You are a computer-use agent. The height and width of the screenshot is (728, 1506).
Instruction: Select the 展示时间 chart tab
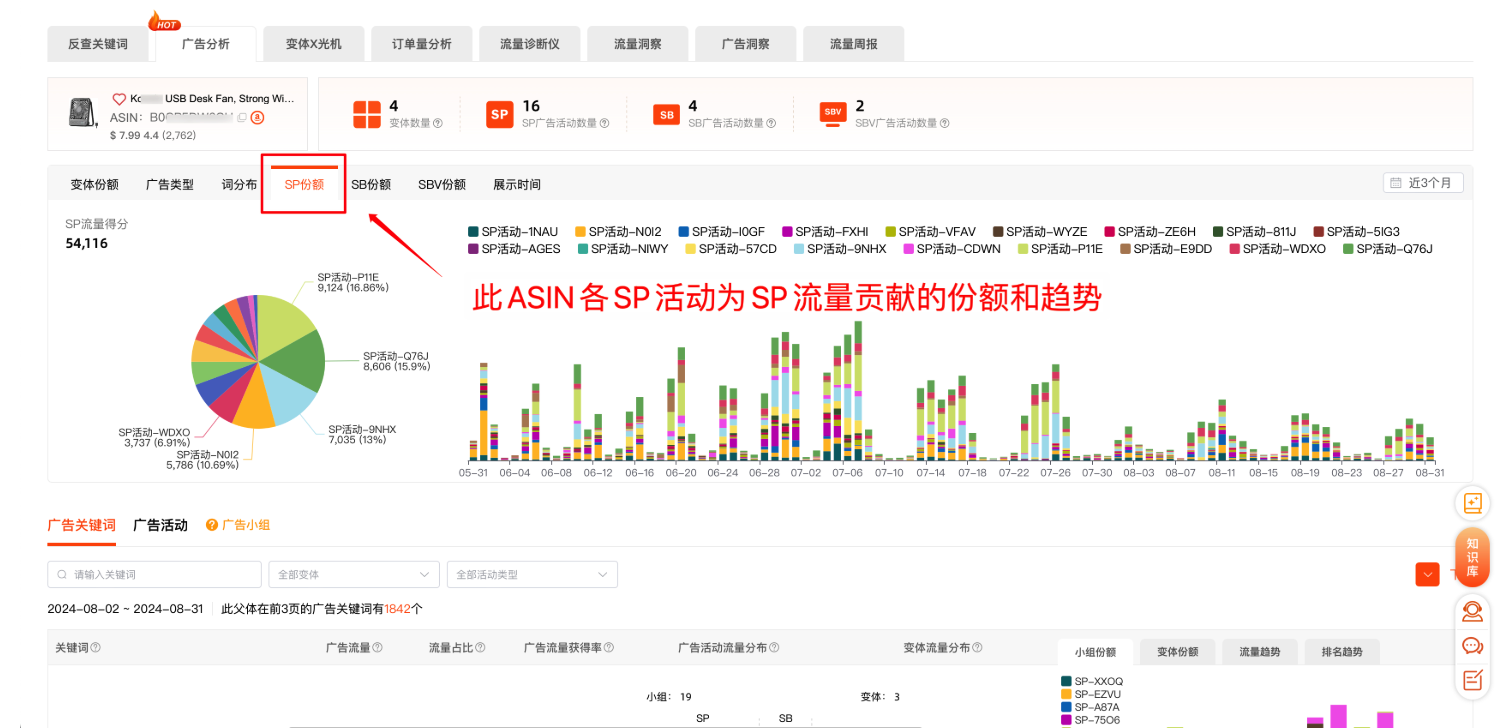pyautogui.click(x=517, y=185)
